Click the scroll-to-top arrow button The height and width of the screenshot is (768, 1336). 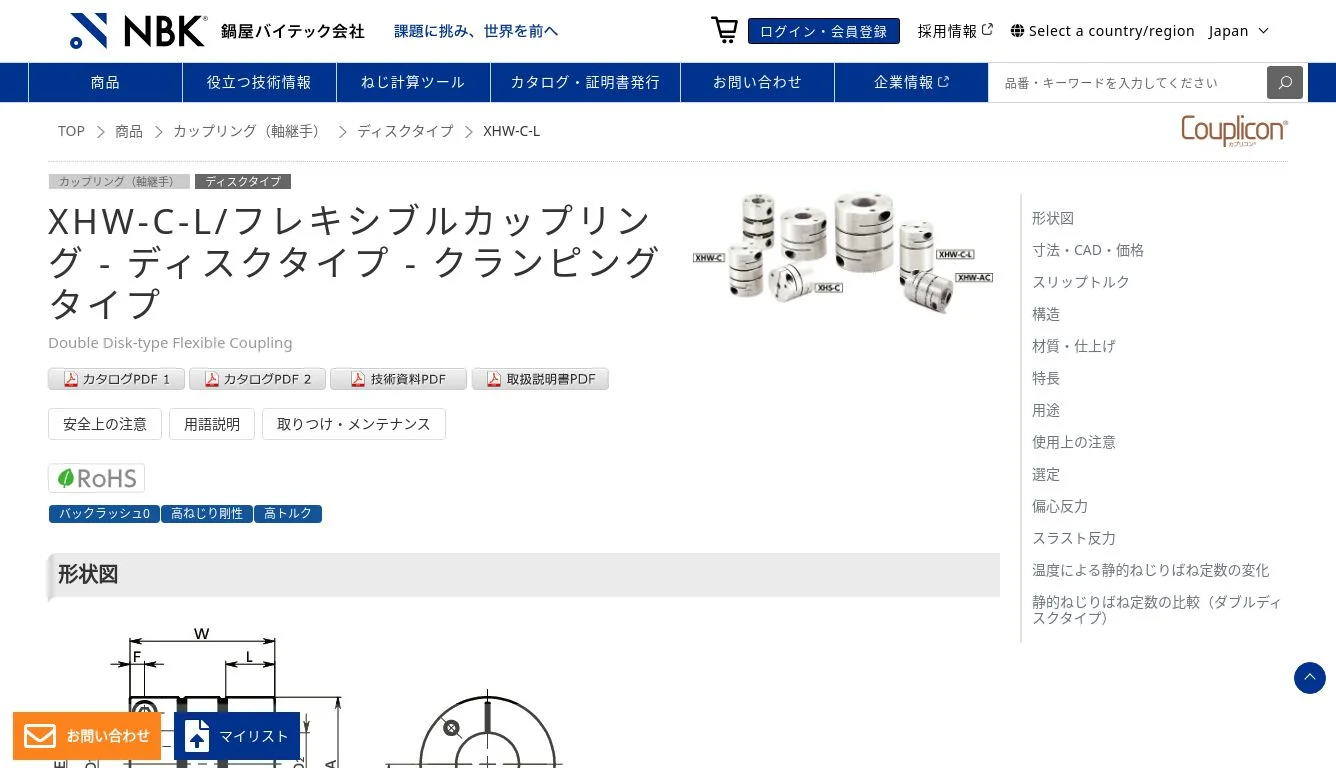click(1309, 677)
